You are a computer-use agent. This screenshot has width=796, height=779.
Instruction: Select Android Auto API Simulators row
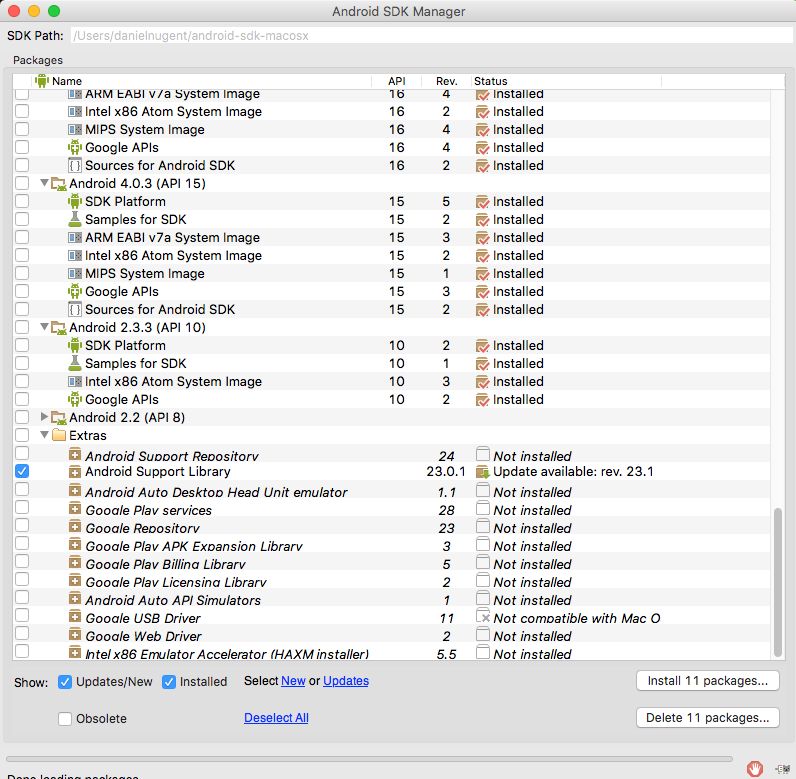[x=391, y=598]
